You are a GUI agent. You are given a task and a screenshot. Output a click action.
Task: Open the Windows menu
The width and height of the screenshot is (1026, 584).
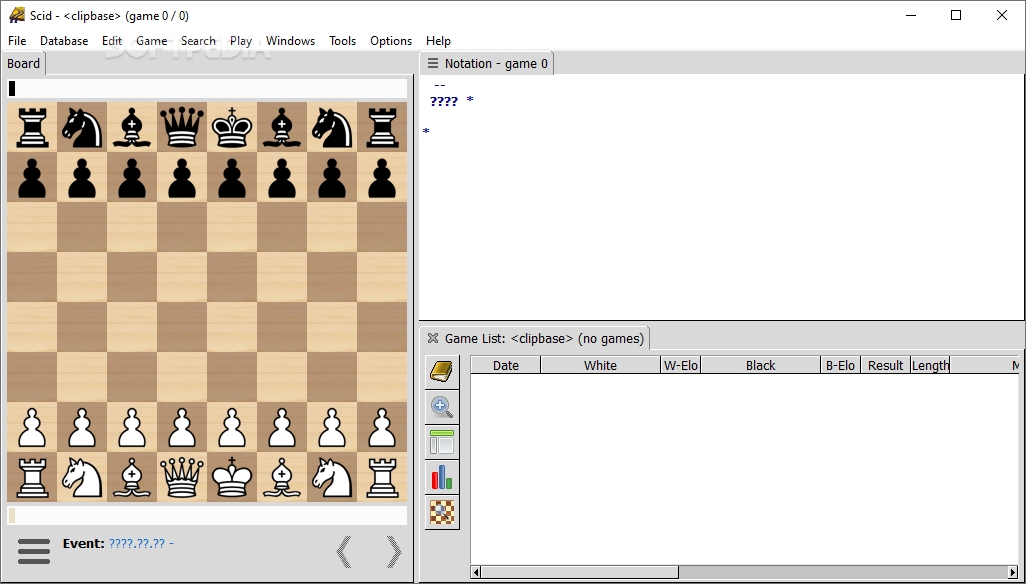click(x=291, y=41)
